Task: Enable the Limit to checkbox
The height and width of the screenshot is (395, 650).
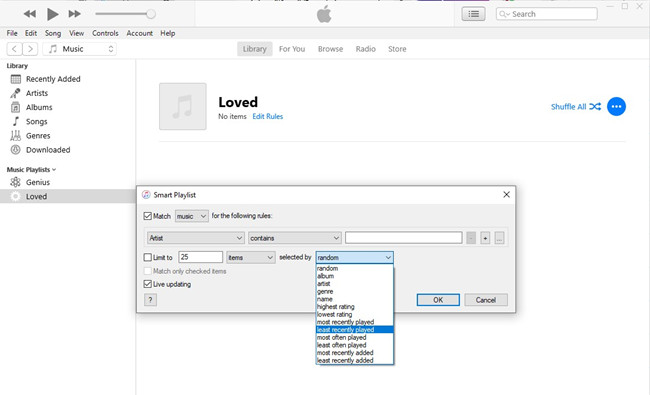Action: click(148, 257)
